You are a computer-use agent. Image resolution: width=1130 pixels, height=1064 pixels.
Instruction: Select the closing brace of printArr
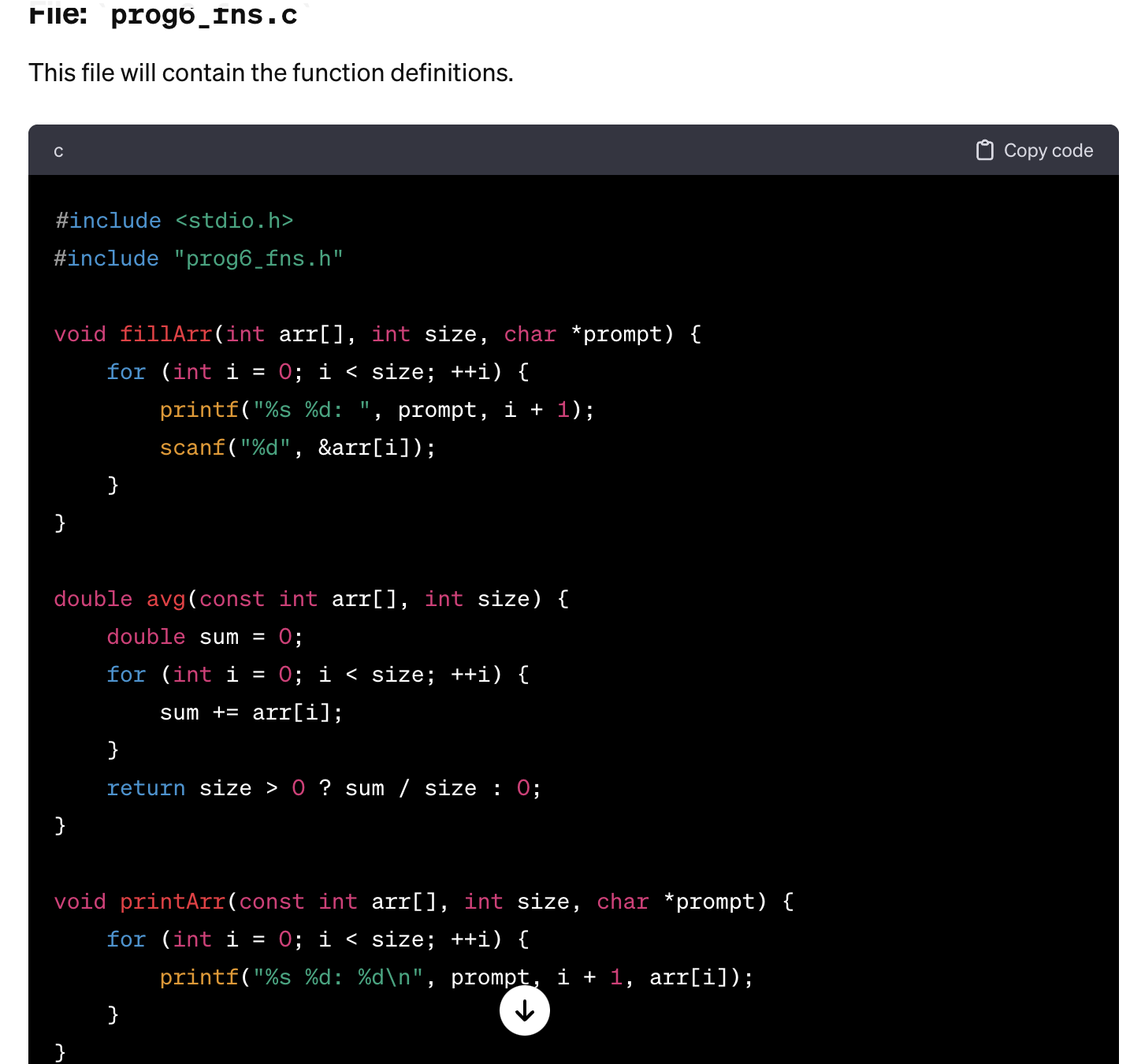coord(59,1052)
